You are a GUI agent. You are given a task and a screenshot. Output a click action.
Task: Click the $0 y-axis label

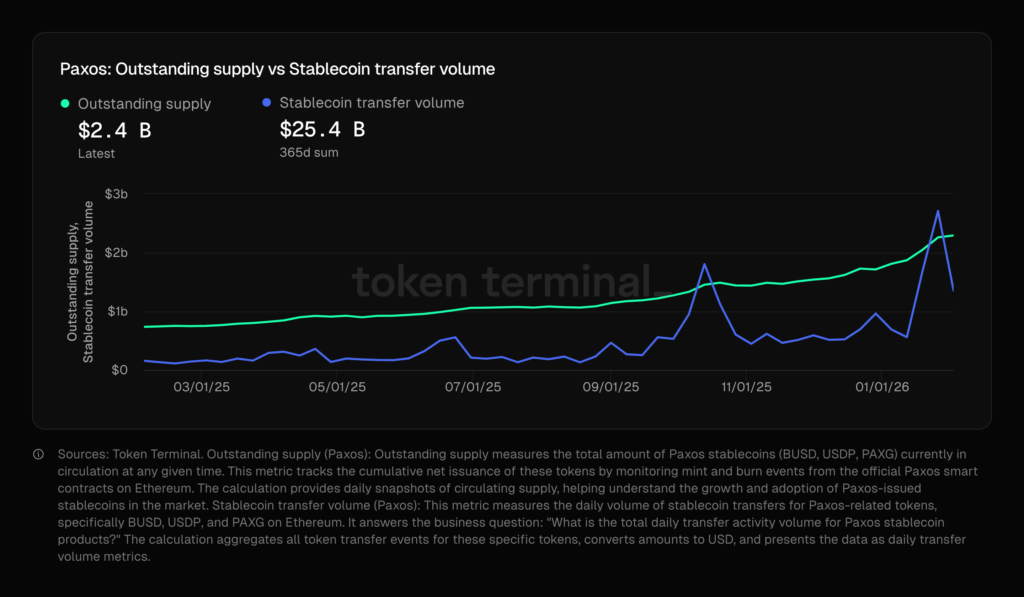click(x=121, y=370)
